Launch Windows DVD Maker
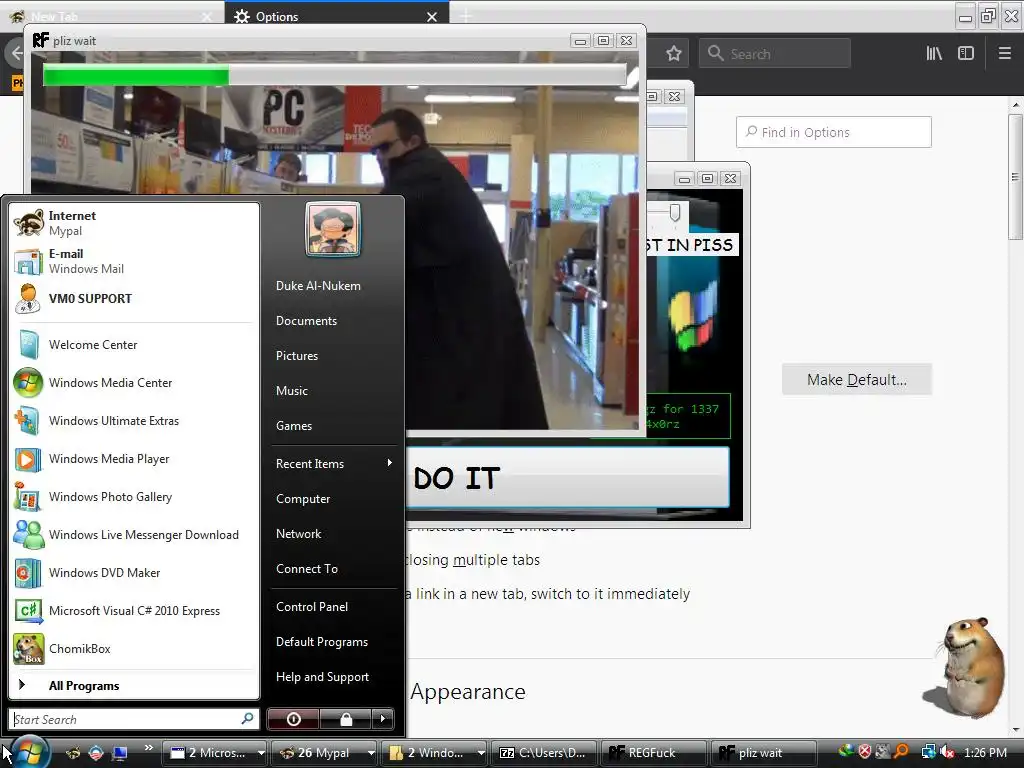 tap(134, 573)
